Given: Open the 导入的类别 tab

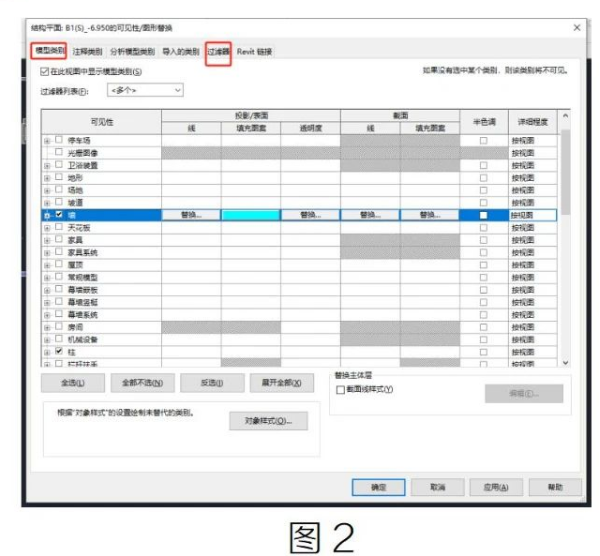Looking at the screenshot, I should tap(181, 51).
